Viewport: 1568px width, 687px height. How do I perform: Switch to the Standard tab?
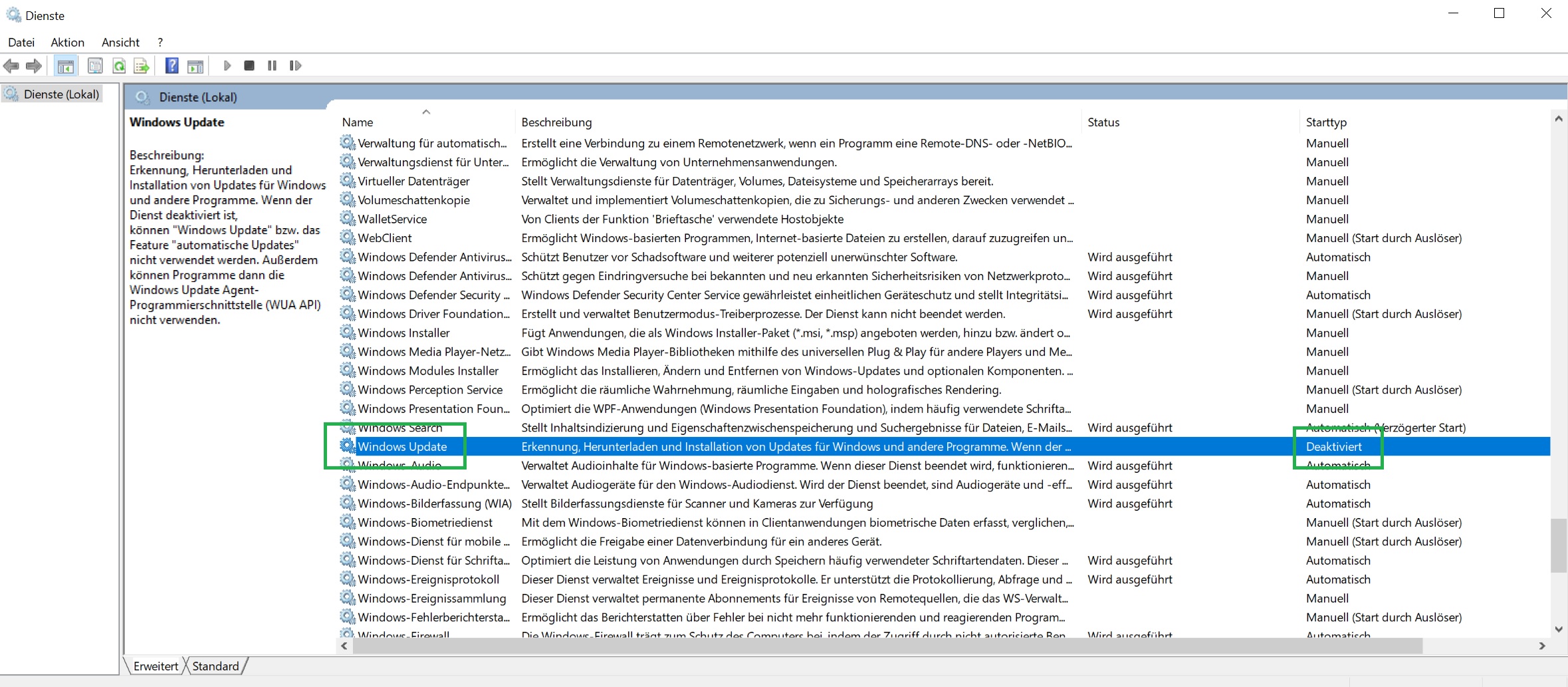pos(215,666)
